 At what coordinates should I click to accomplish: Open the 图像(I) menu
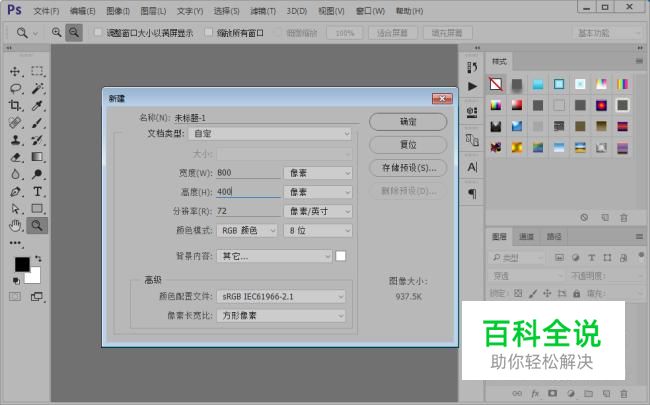[118, 11]
